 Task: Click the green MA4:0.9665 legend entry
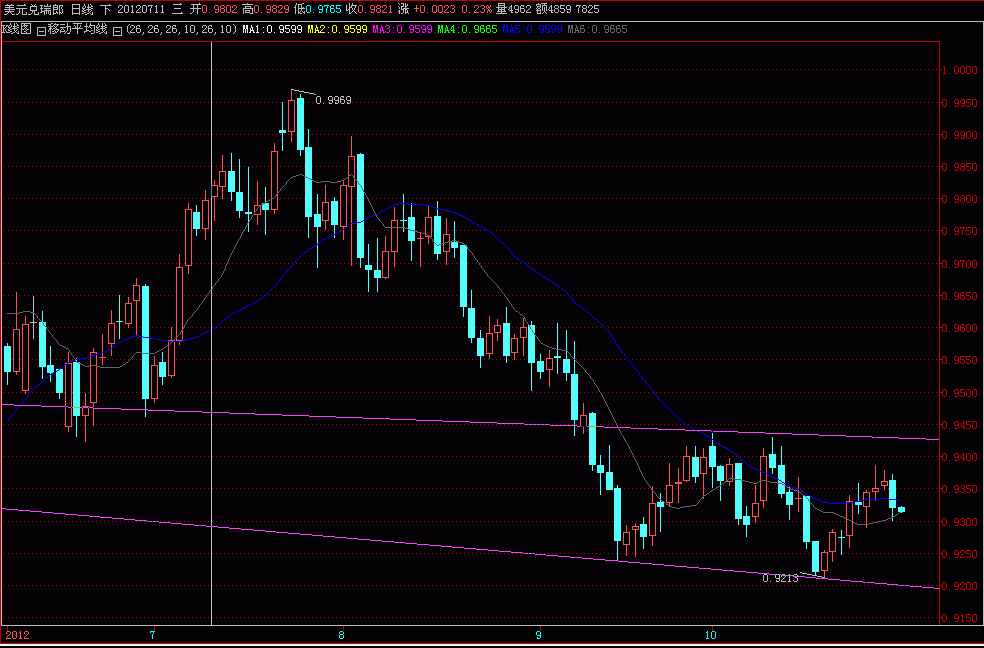tap(468, 29)
